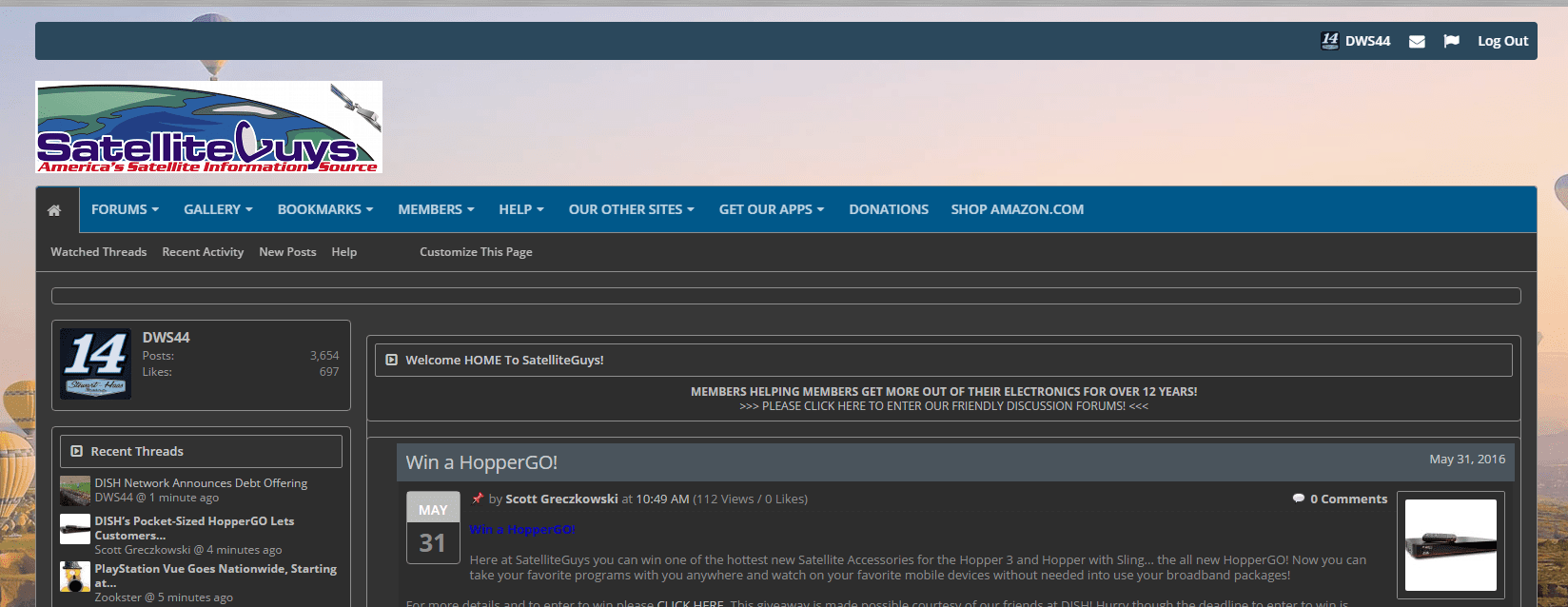The width and height of the screenshot is (1568, 607).
Task: Open the PlayStation Vue thread avatar
Action: pyautogui.click(x=75, y=577)
